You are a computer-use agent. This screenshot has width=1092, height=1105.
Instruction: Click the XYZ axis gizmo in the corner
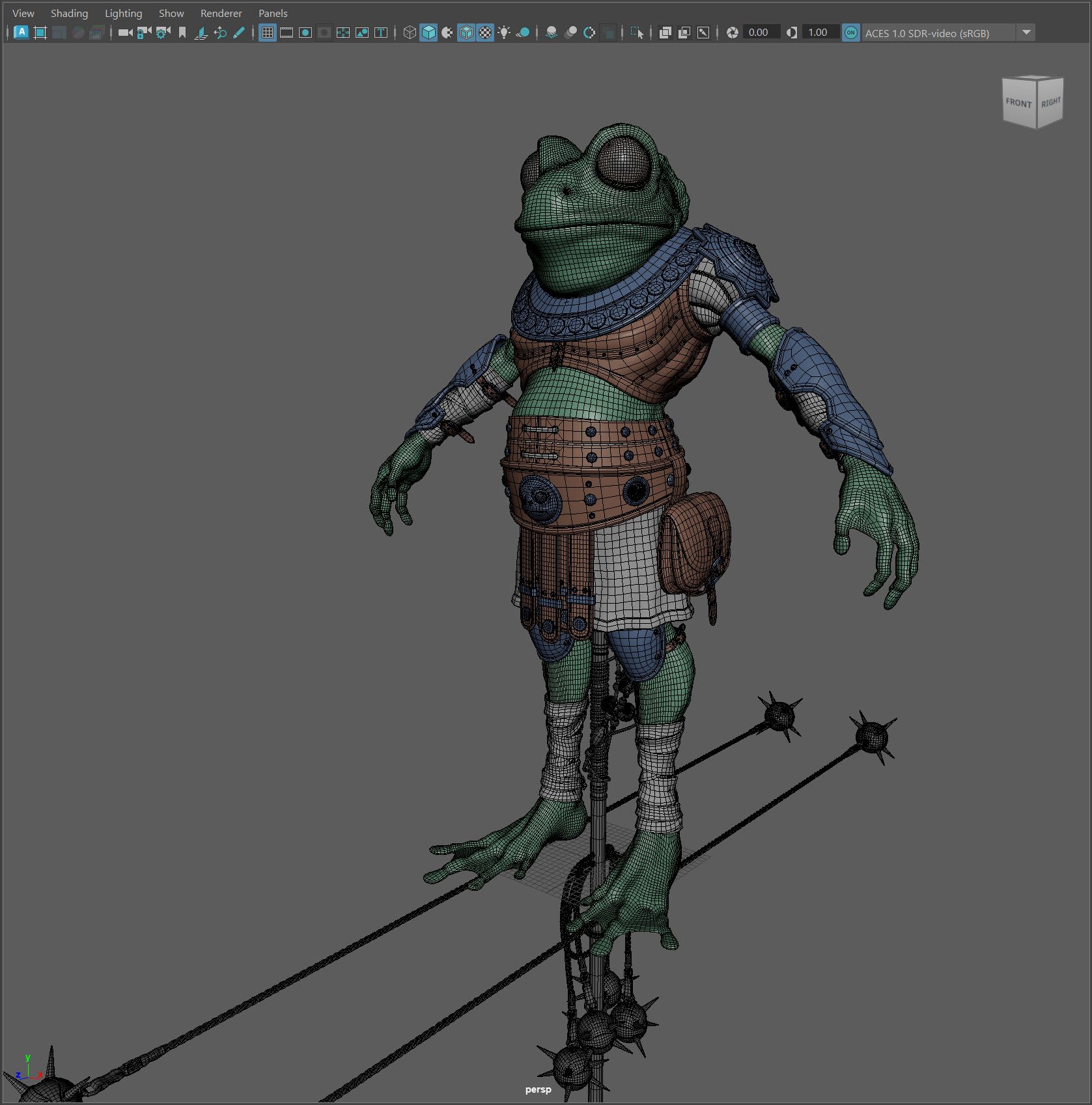[28, 1068]
